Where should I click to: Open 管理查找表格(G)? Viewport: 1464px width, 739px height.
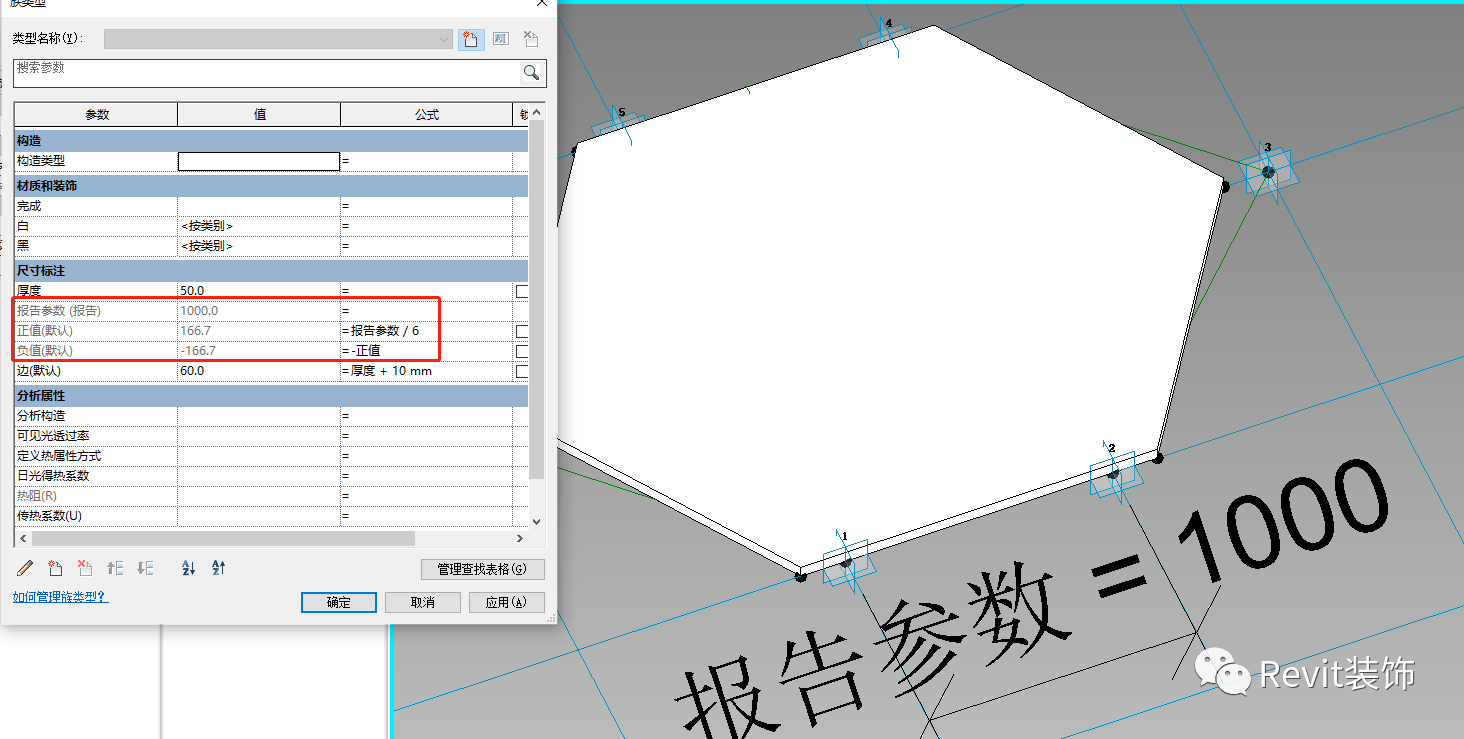click(x=483, y=569)
